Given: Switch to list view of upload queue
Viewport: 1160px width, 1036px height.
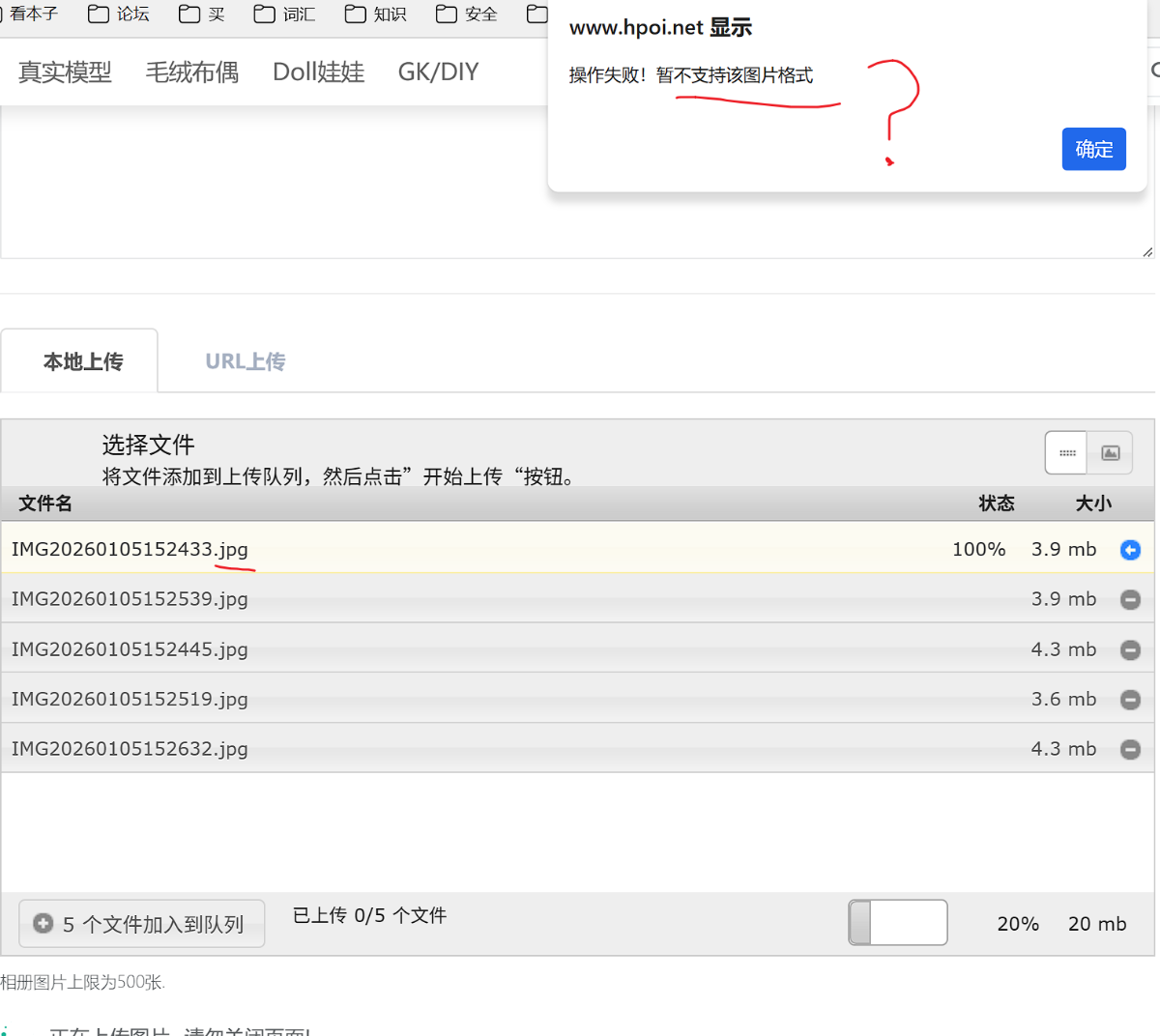Looking at the screenshot, I should pyautogui.click(x=1066, y=452).
